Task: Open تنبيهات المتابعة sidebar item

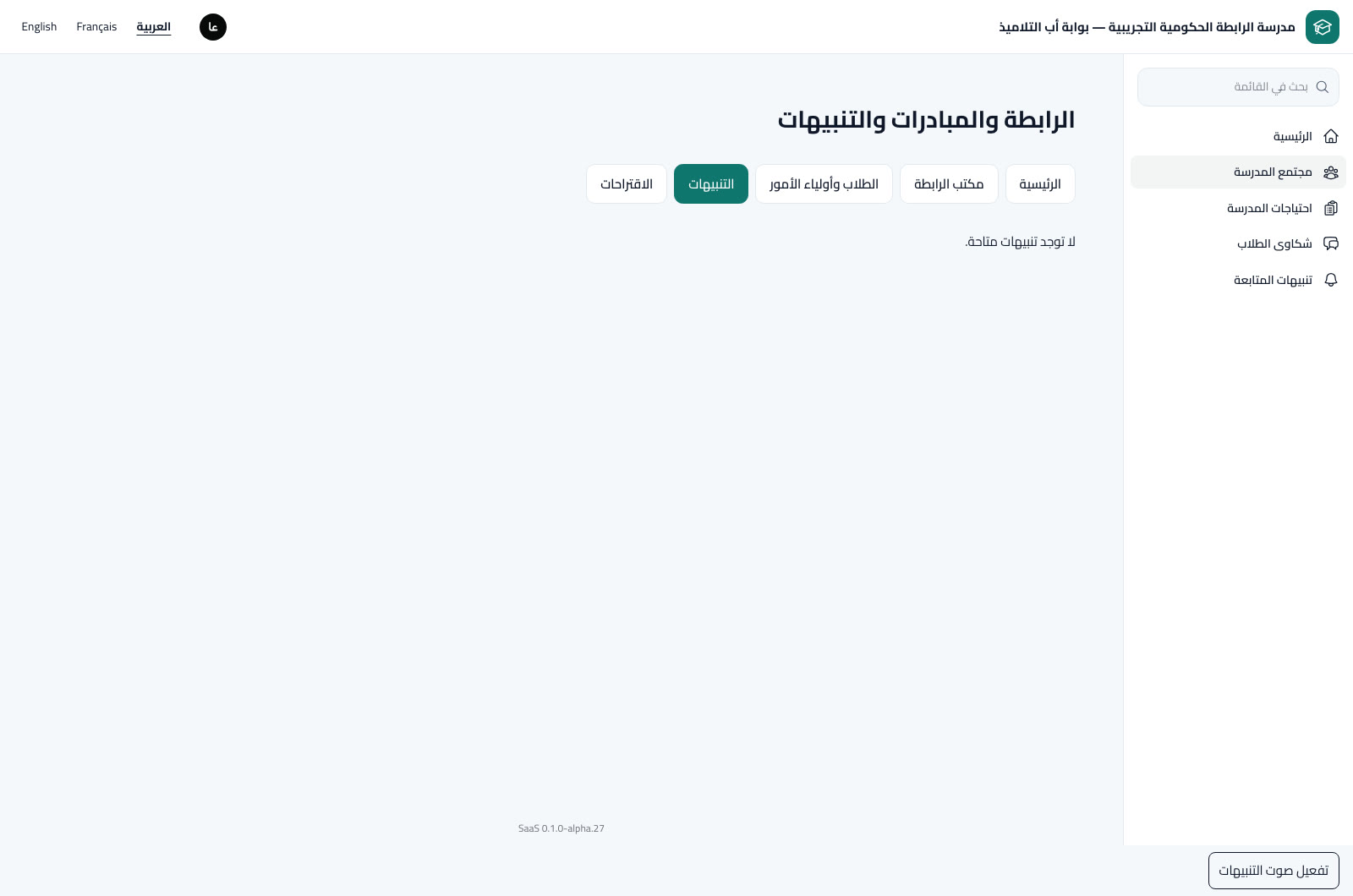Action: point(1238,280)
